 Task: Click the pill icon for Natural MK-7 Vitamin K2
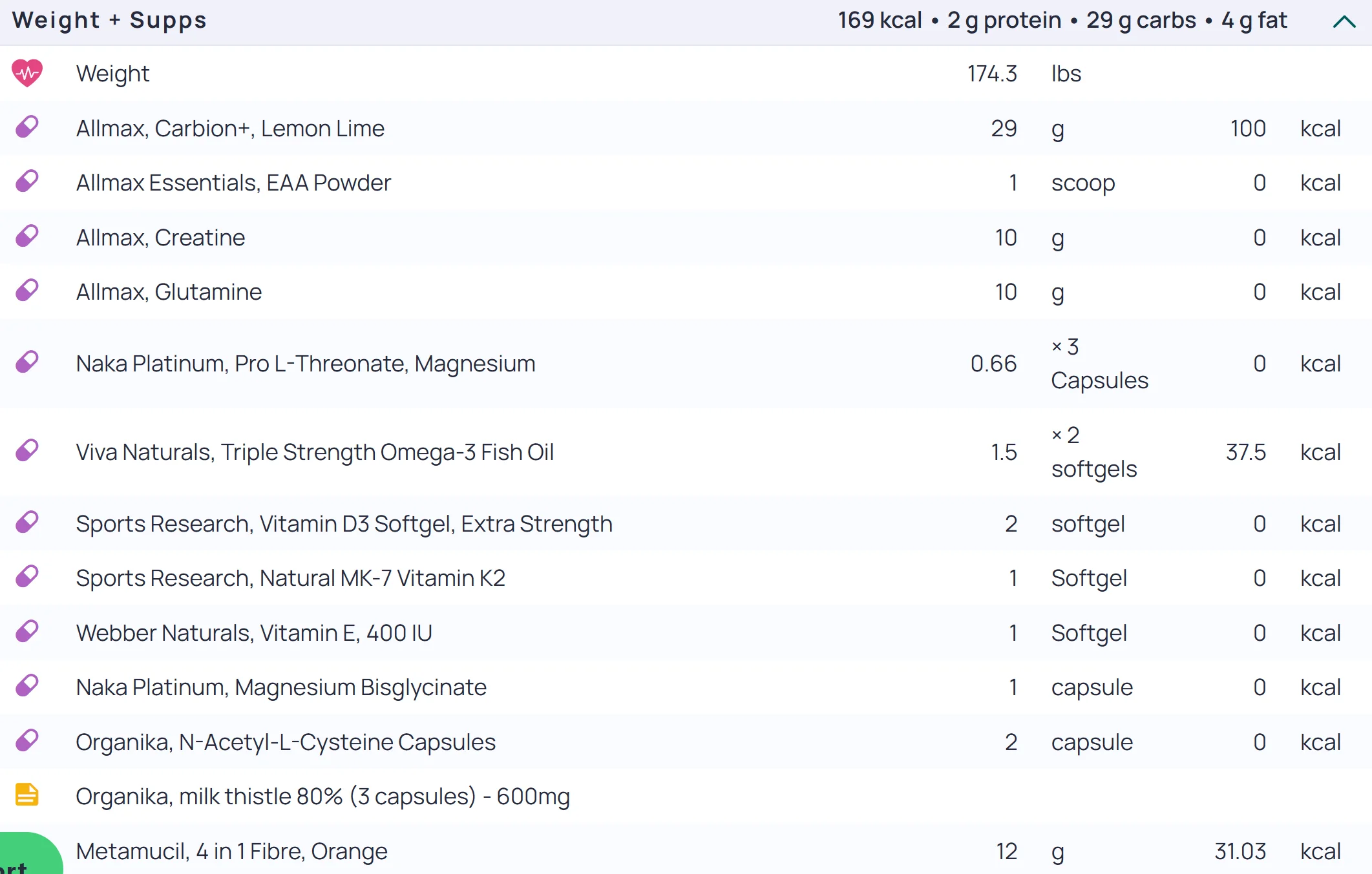(27, 577)
